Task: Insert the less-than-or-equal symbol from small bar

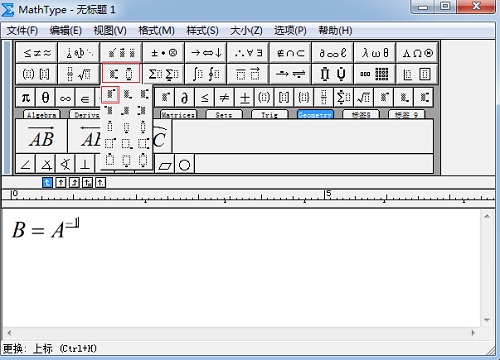Action: 204,98
